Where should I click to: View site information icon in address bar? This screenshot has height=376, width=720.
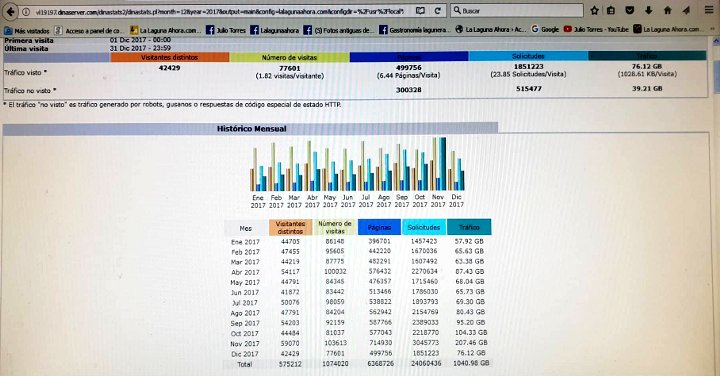(x=26, y=11)
